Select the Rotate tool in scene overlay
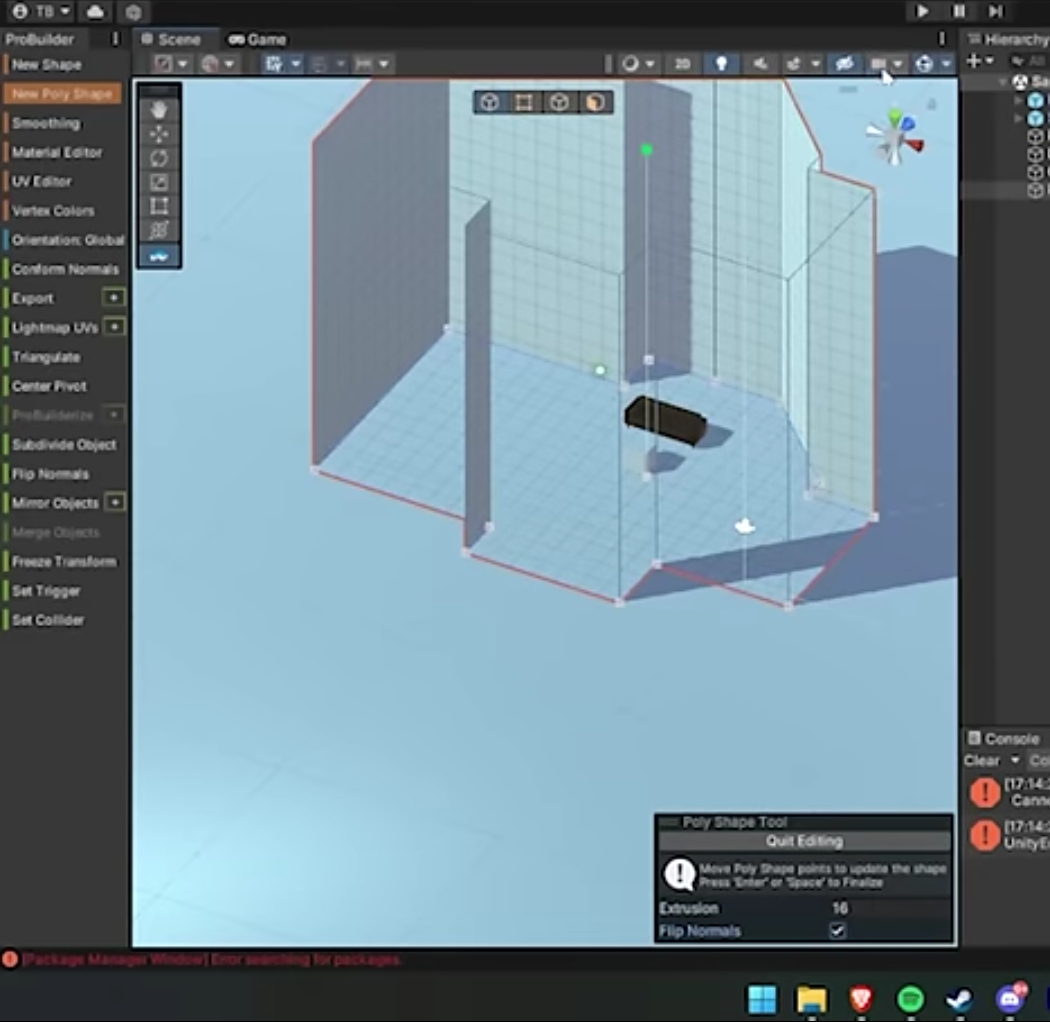 click(x=159, y=158)
